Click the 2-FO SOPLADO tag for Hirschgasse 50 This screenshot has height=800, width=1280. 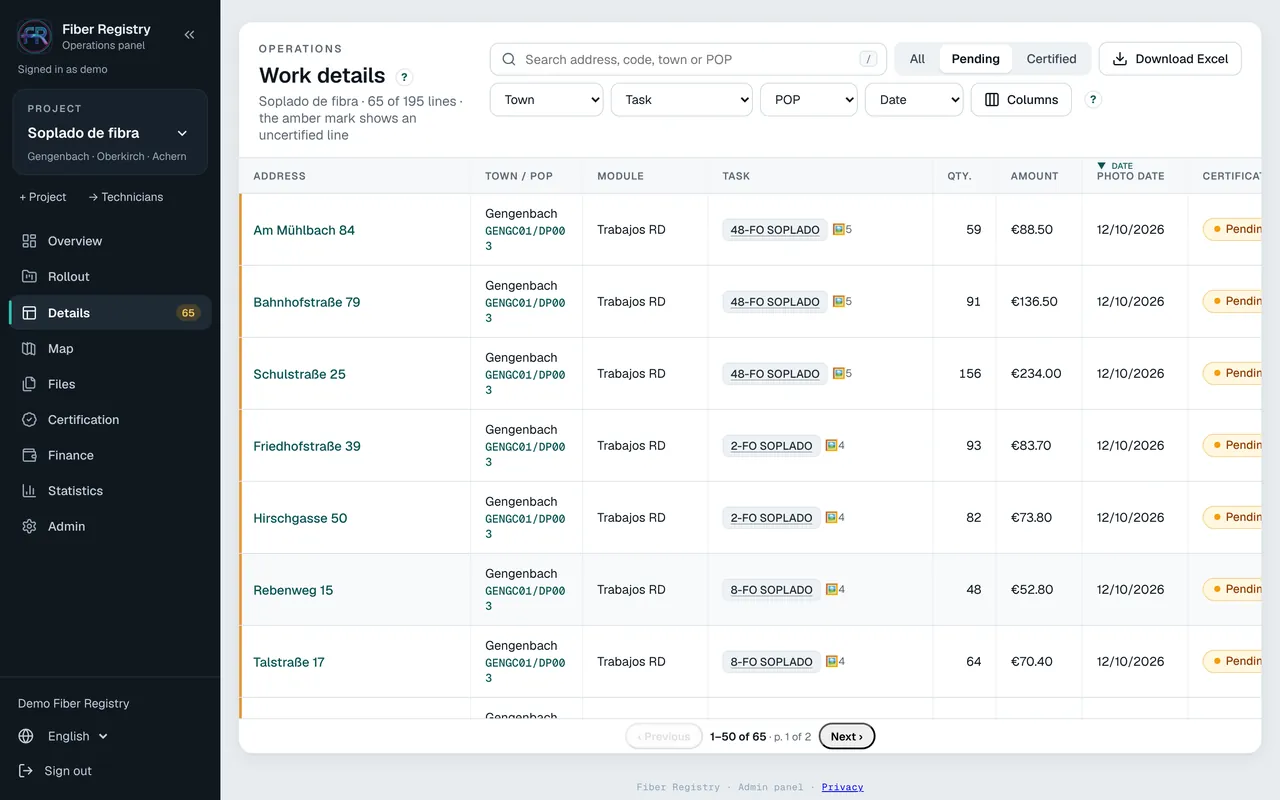pyautogui.click(x=771, y=518)
